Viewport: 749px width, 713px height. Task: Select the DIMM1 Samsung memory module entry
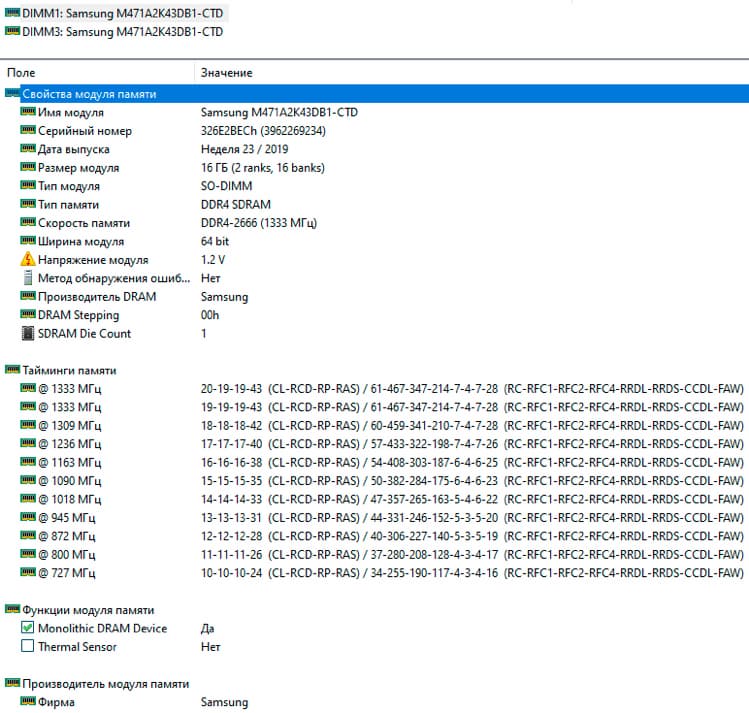pyautogui.click(x=122, y=13)
